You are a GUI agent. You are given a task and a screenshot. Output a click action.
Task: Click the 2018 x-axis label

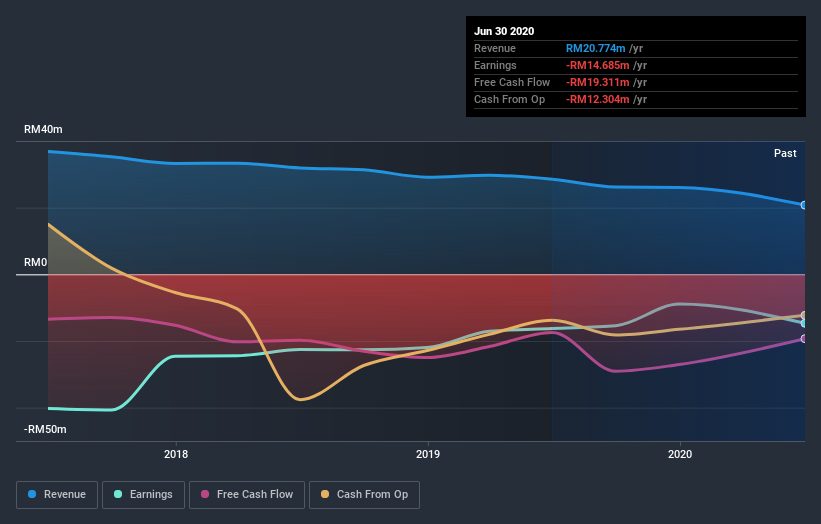[x=176, y=454]
